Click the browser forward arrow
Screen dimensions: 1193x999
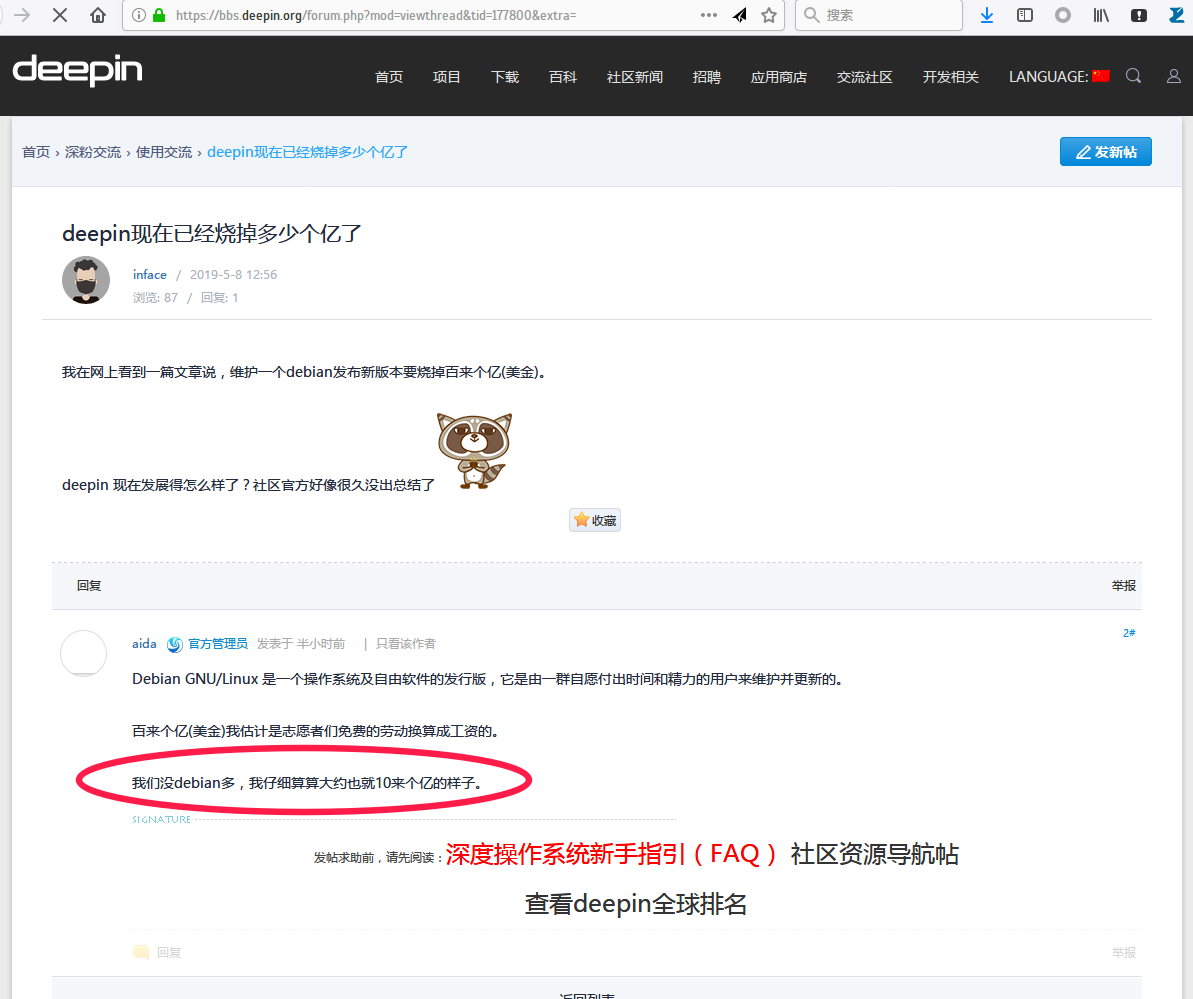pos(22,14)
